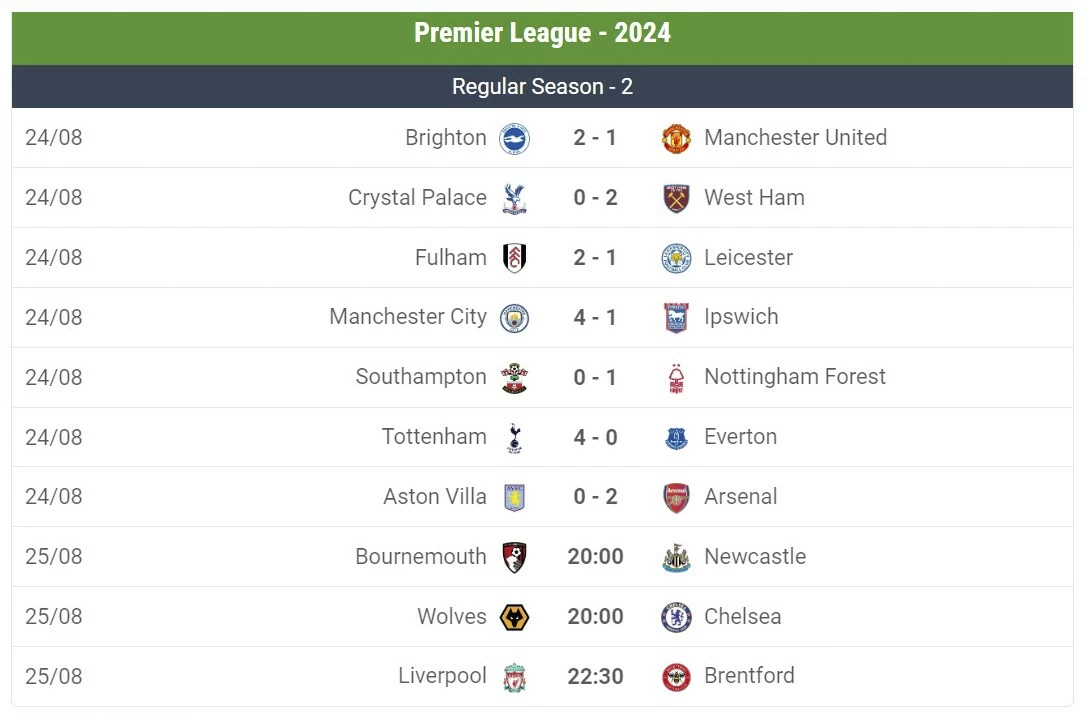Click the West Ham hammers crest
Image resolution: width=1087 pixels, height=719 pixels.
click(x=675, y=198)
